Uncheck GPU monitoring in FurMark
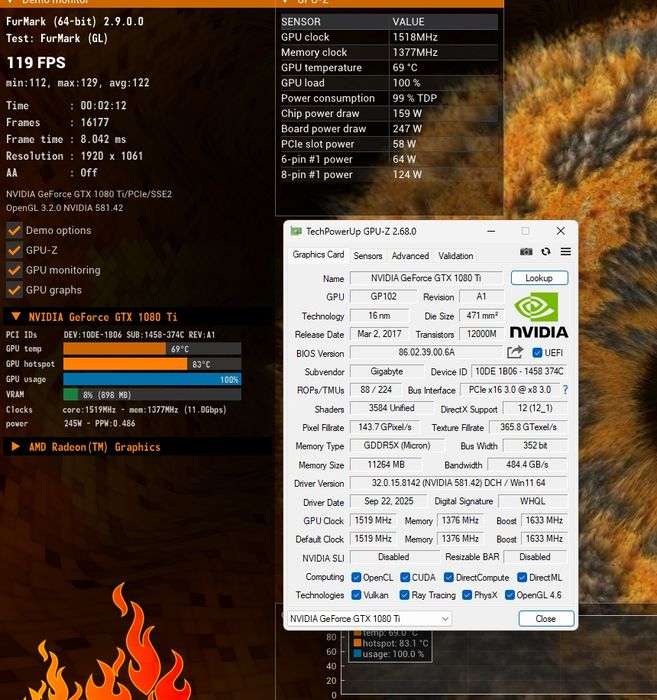 pyautogui.click(x=14, y=270)
